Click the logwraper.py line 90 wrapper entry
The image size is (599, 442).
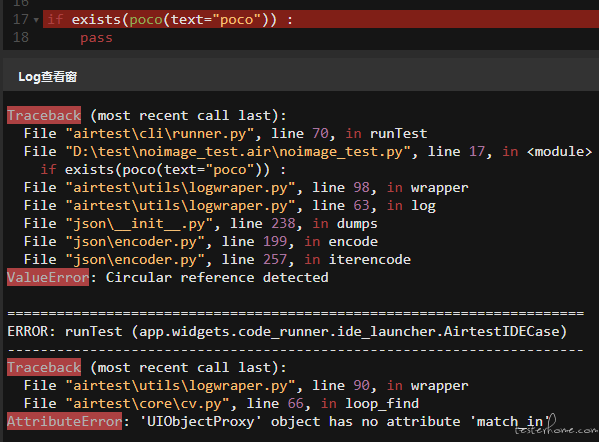click(246, 386)
